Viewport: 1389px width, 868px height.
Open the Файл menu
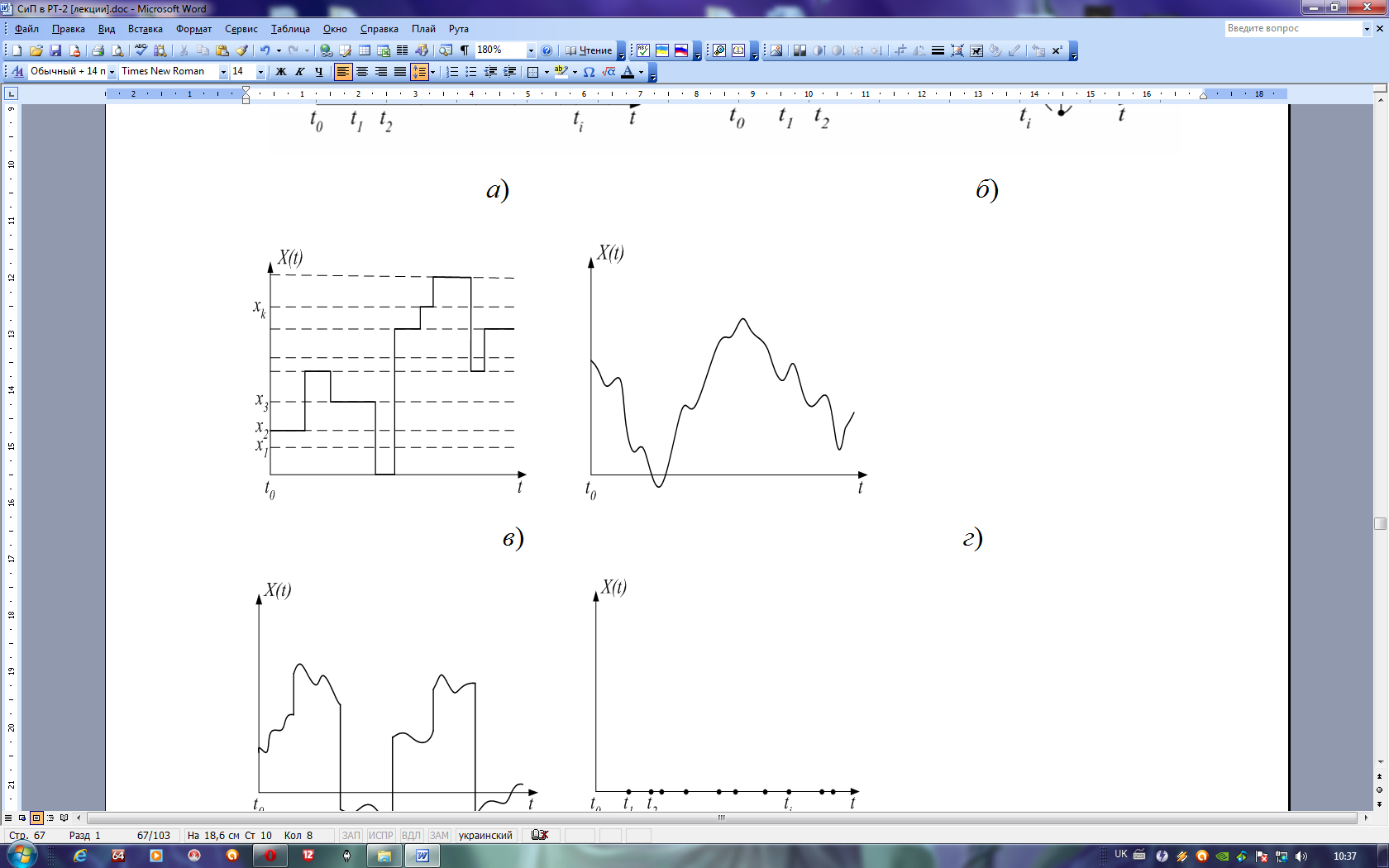tap(26, 29)
